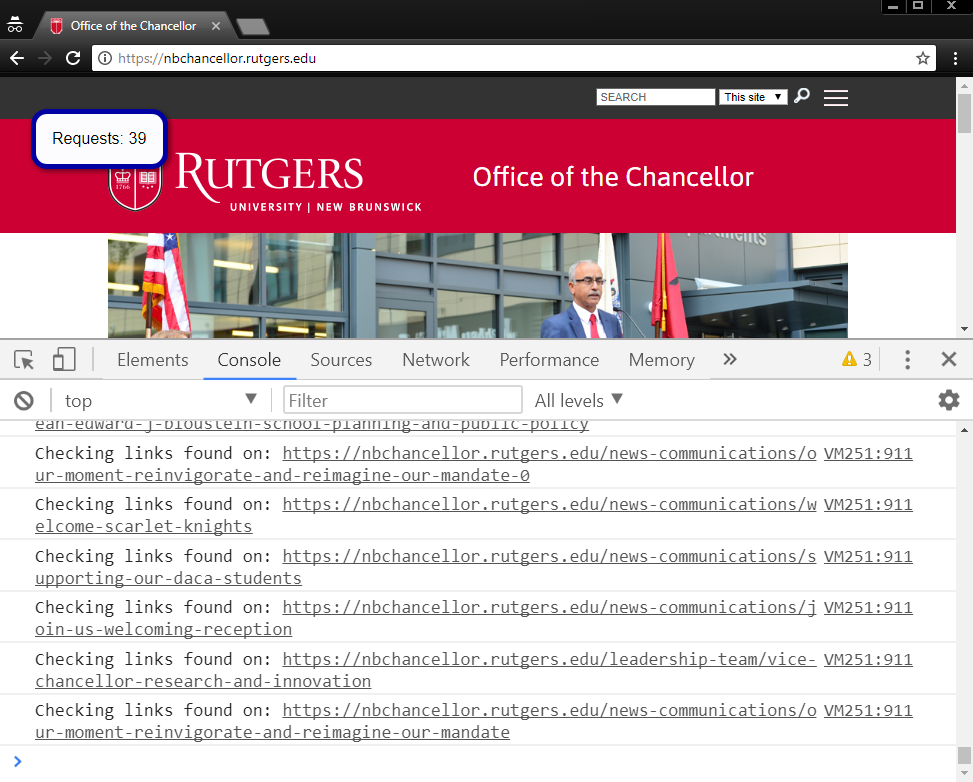Image resolution: width=973 pixels, height=782 pixels.
Task: Reload the page with the refresh icon
Action: click(73, 58)
